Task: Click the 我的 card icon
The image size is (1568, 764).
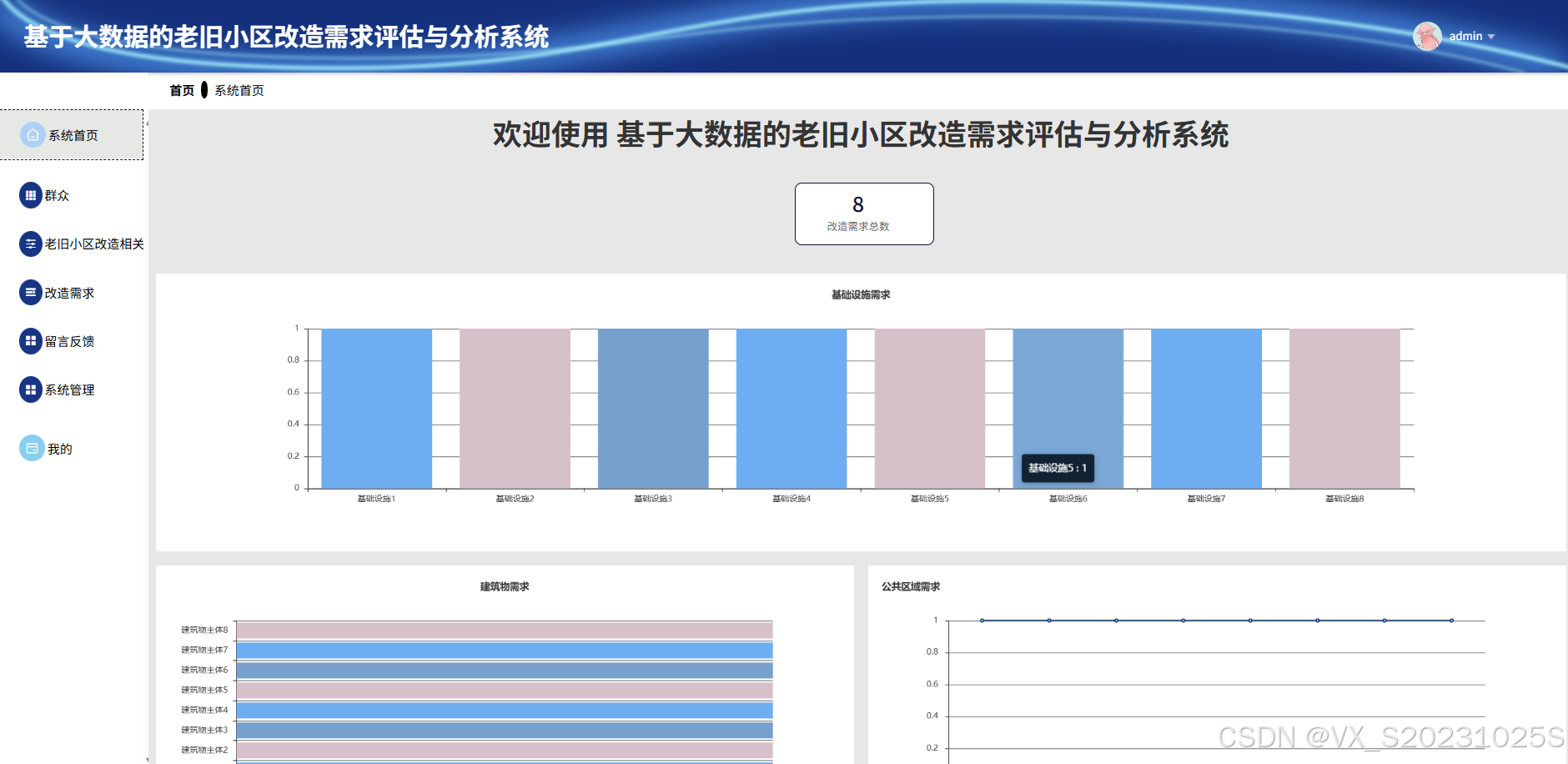Action: pyautogui.click(x=32, y=449)
